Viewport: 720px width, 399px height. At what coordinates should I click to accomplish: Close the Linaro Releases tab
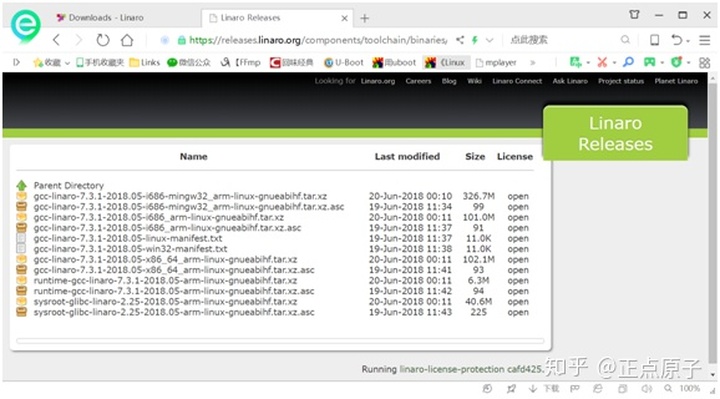click(x=344, y=18)
